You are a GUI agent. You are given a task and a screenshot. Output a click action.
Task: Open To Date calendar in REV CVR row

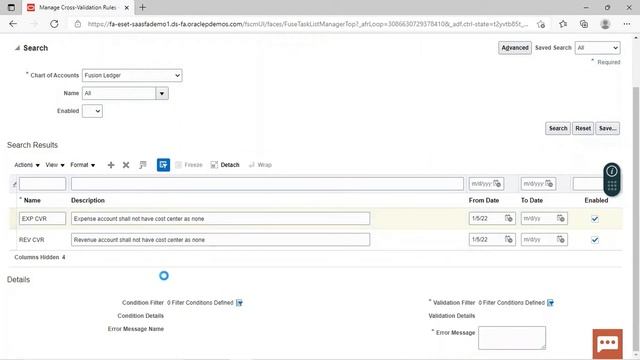pos(561,240)
